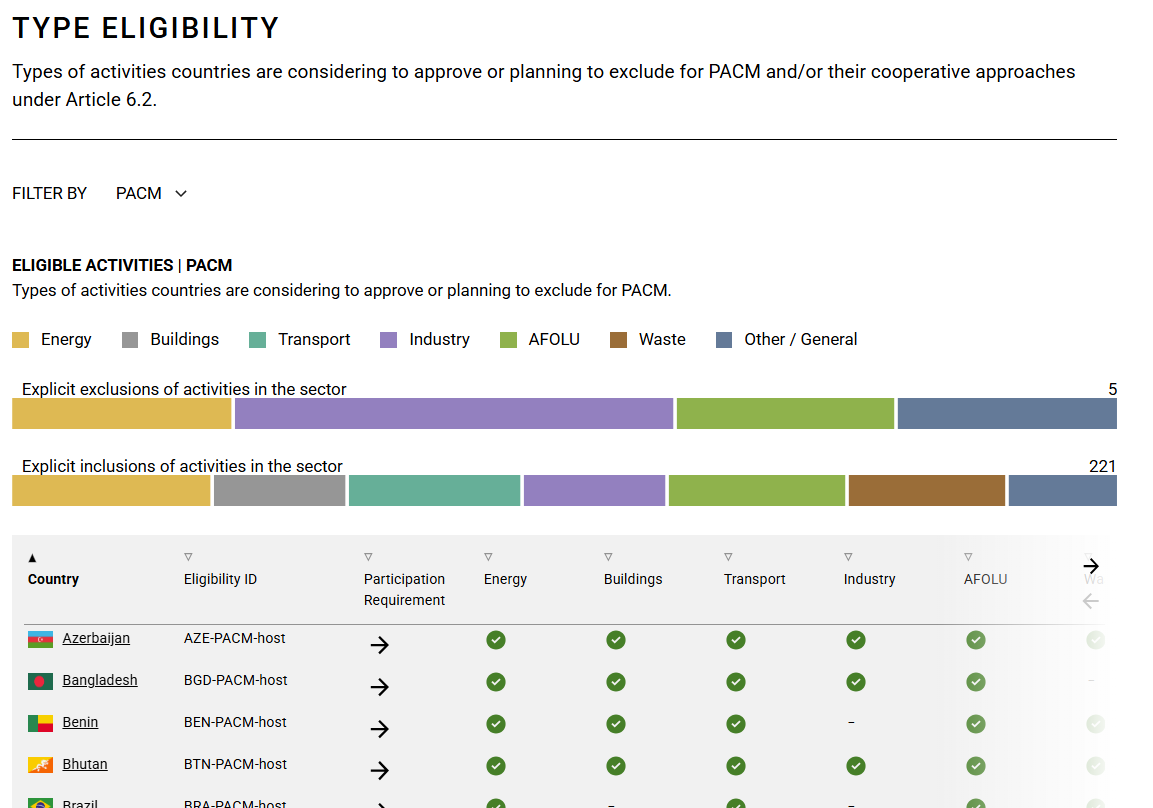Toggle Waste legend item

coord(648,340)
